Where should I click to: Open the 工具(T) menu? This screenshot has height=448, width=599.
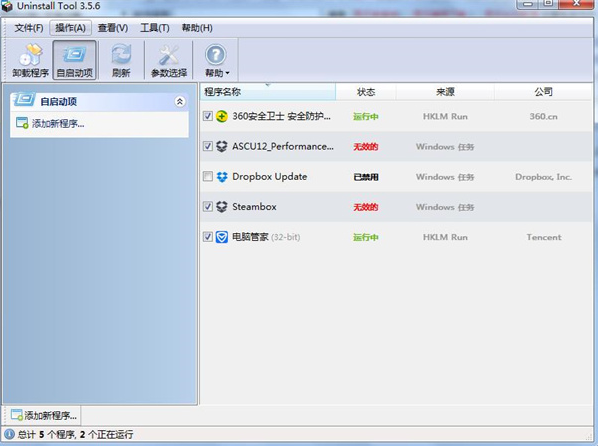155,28
